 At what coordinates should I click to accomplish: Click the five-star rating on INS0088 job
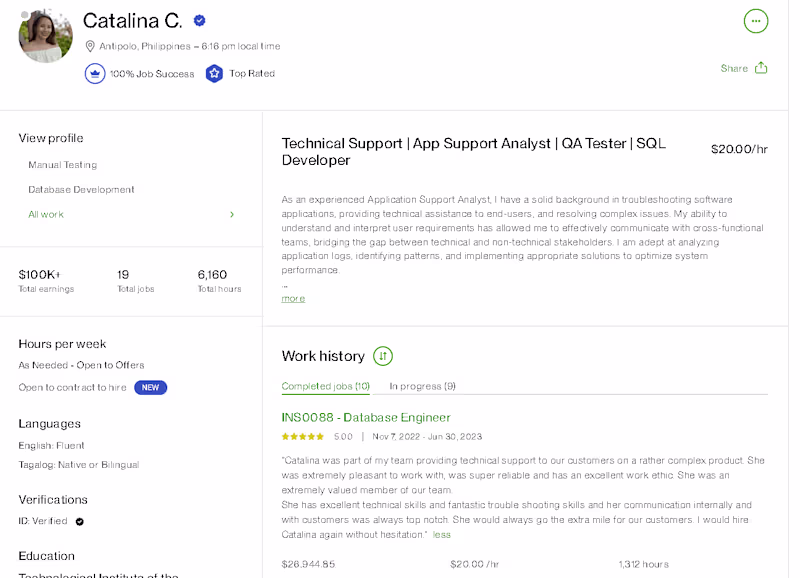[x=303, y=437]
